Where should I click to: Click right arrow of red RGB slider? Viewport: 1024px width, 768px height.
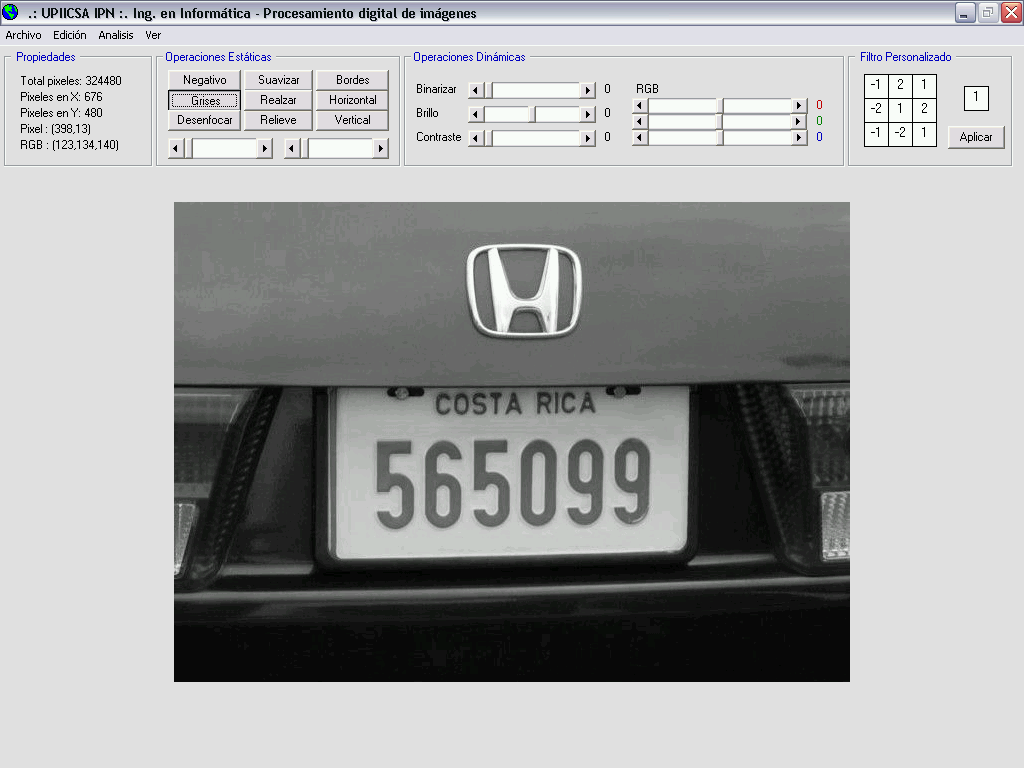pyautogui.click(x=799, y=105)
